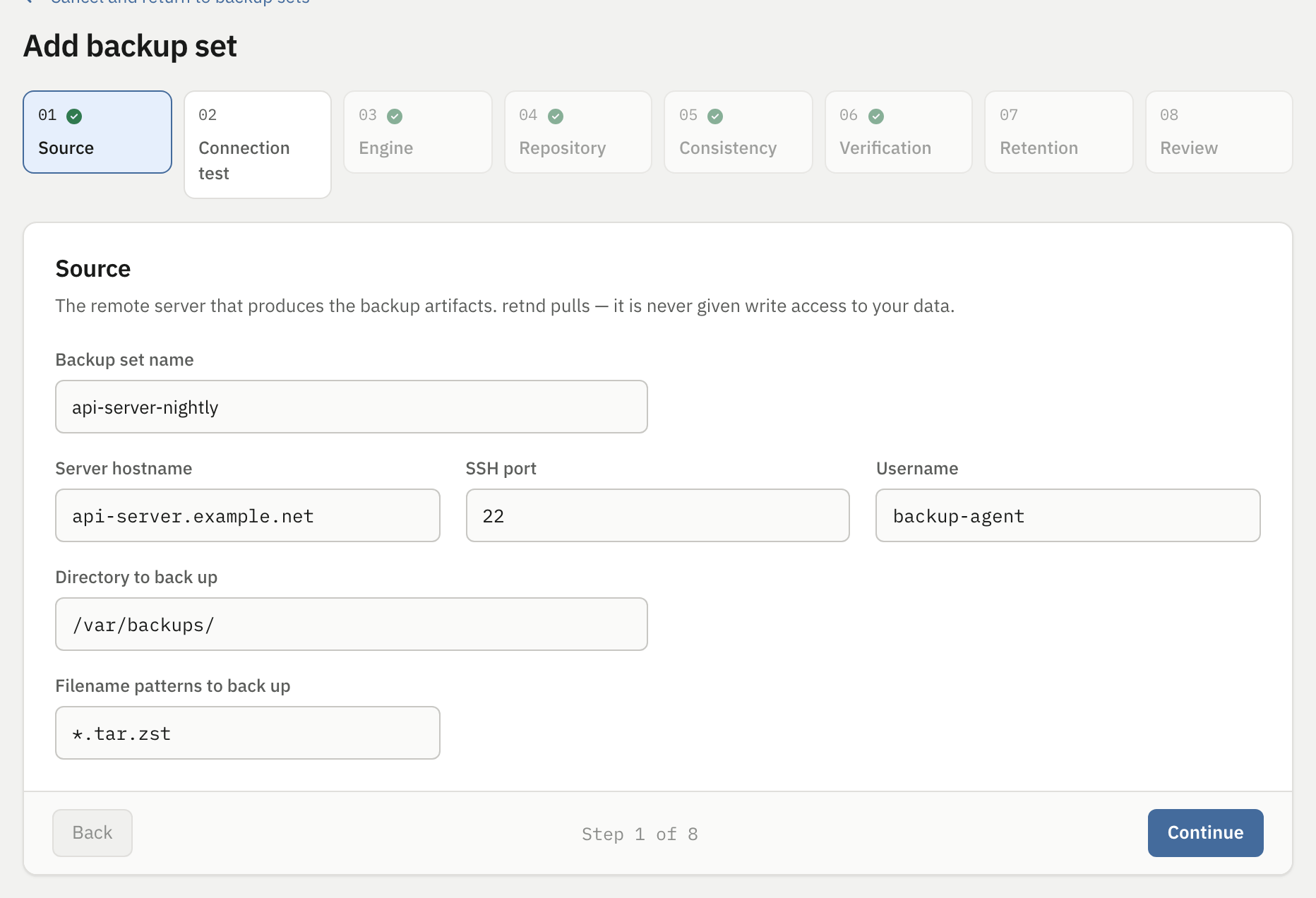Jump to the 03 Engine step

418,132
